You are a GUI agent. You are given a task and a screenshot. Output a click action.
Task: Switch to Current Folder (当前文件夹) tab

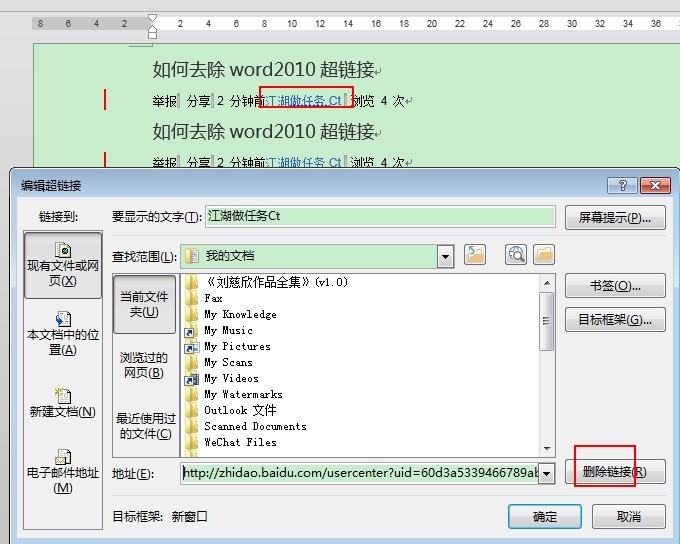point(144,304)
